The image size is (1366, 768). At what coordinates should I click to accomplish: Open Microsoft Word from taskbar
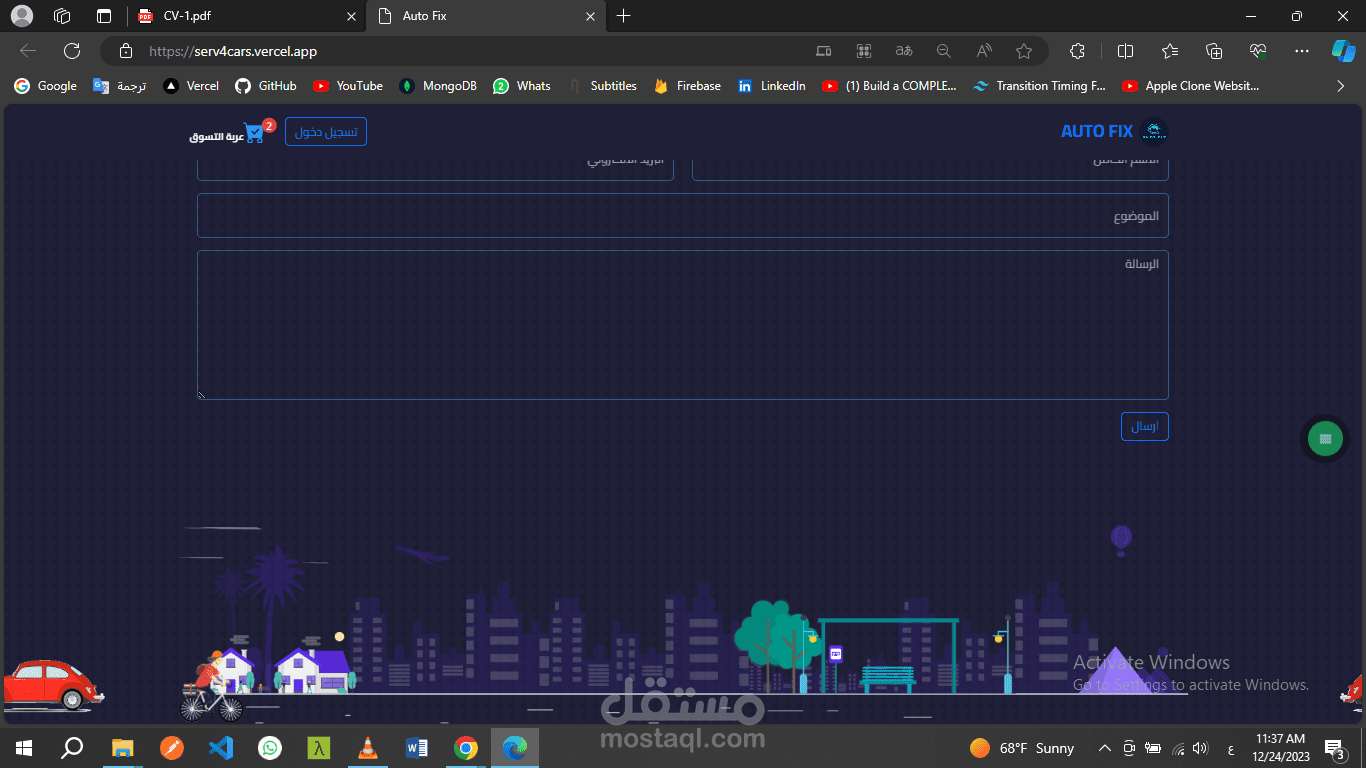[417, 747]
